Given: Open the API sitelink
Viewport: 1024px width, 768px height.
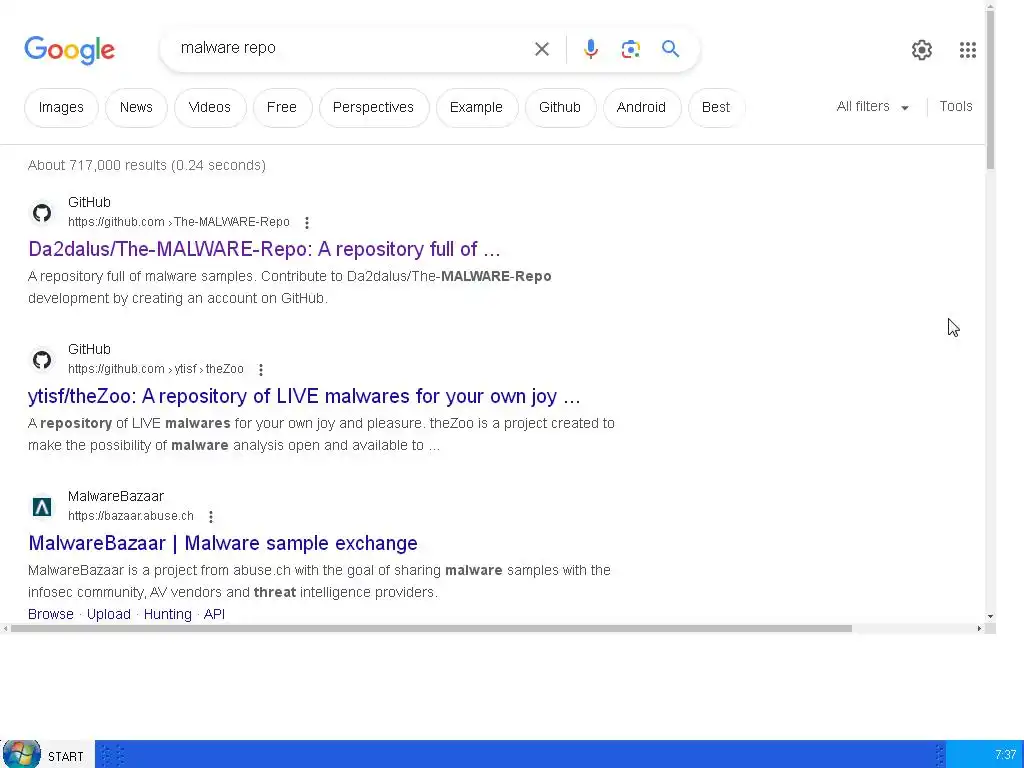Looking at the screenshot, I should [x=214, y=614].
